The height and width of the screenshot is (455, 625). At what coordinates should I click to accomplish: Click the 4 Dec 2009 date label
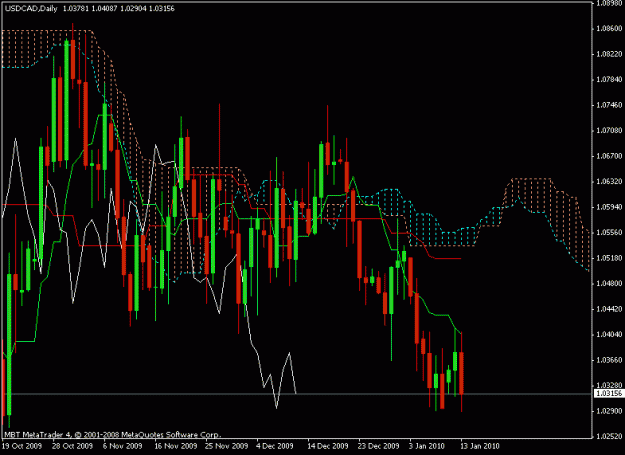pos(276,446)
